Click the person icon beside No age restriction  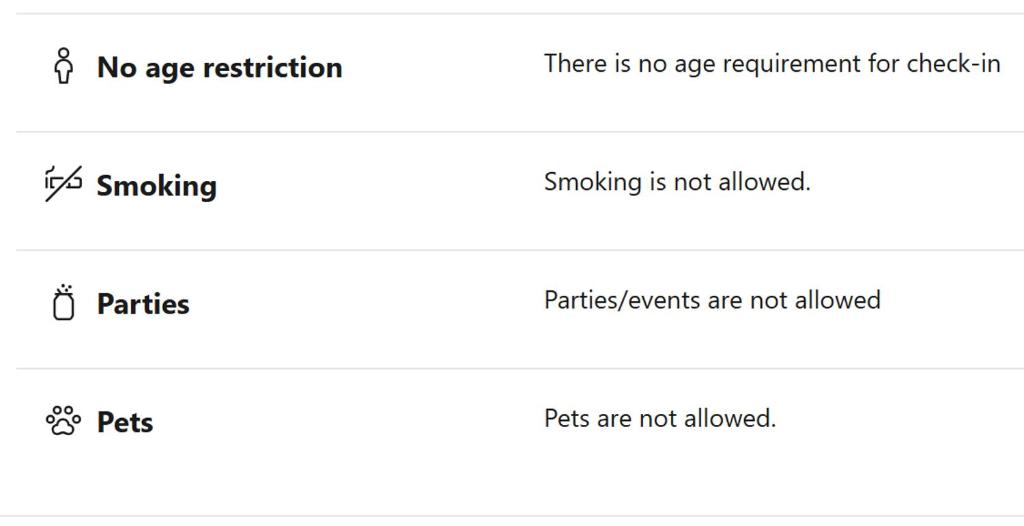pos(63,65)
